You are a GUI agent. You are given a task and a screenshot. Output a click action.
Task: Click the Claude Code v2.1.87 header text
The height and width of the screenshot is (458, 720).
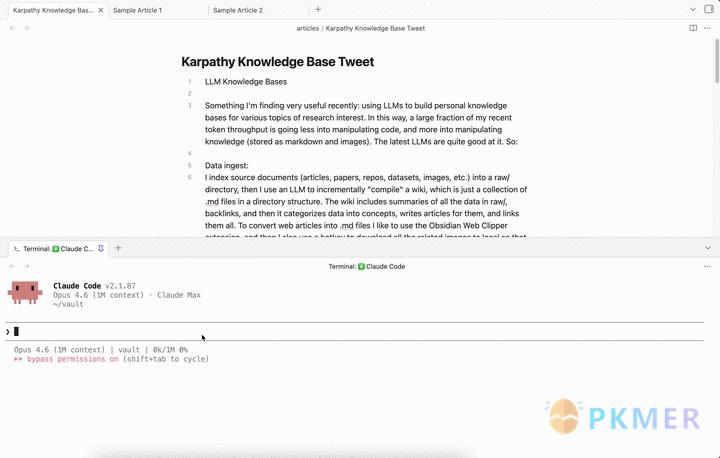click(x=94, y=286)
